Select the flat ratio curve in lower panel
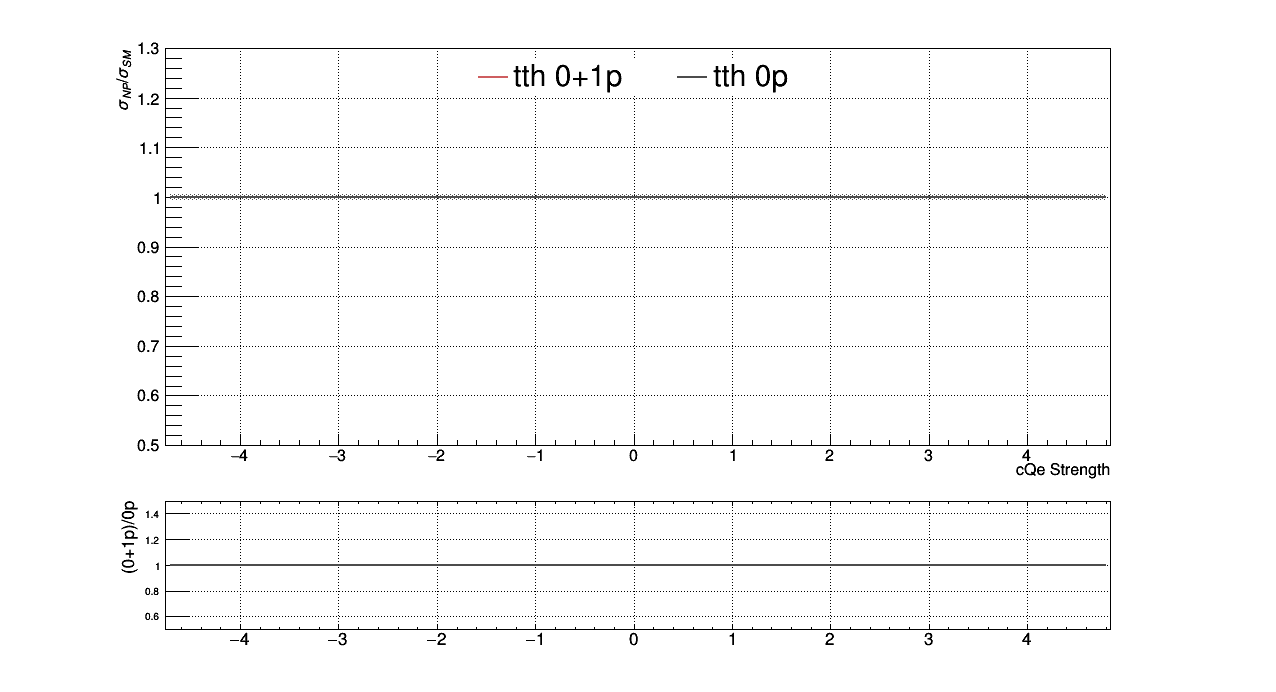Screen dimensions: 1276x692 tap(638, 565)
